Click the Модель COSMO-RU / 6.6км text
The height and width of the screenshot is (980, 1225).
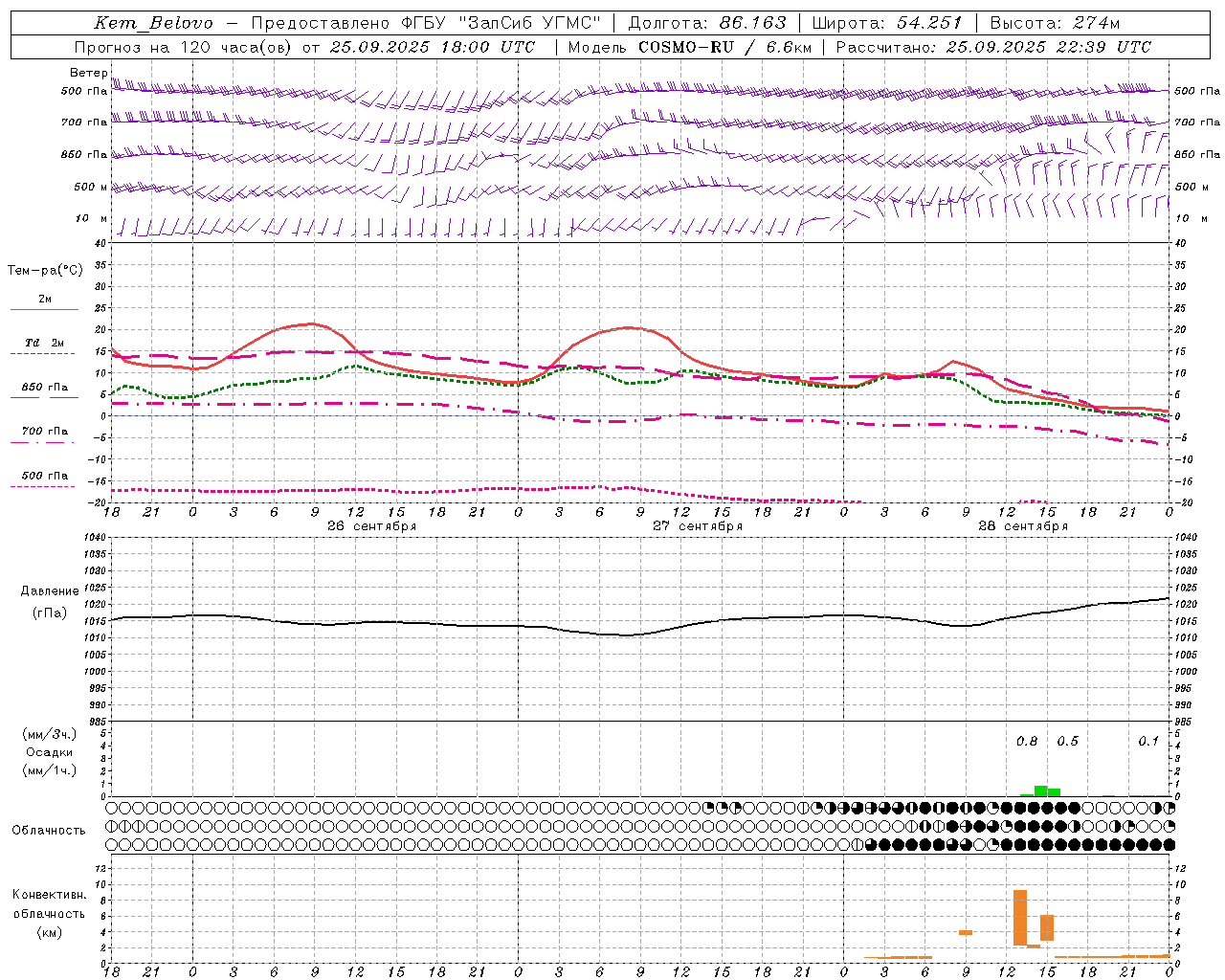689,47
